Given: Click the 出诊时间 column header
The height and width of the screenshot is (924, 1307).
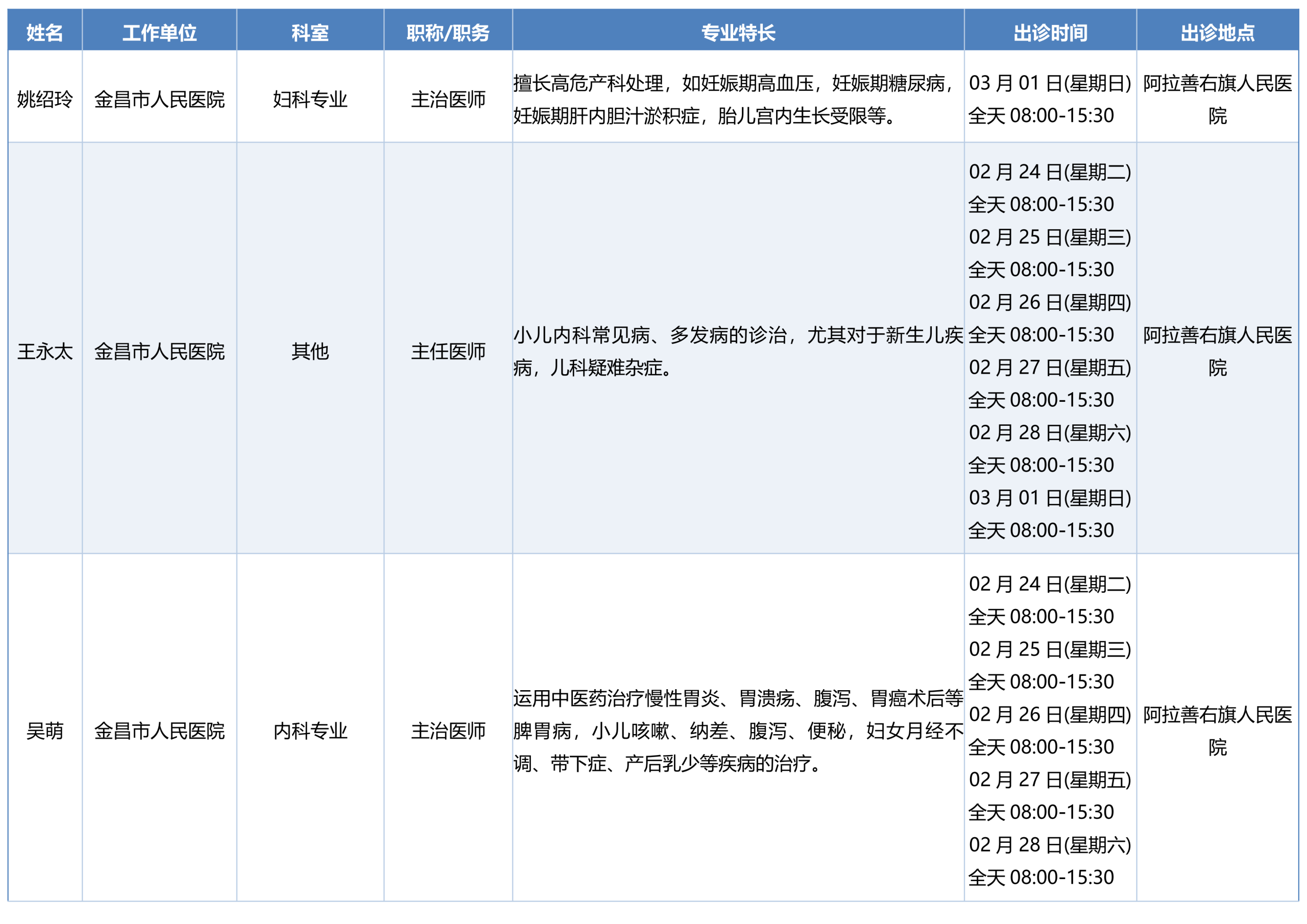Looking at the screenshot, I should pyautogui.click(x=1050, y=33).
